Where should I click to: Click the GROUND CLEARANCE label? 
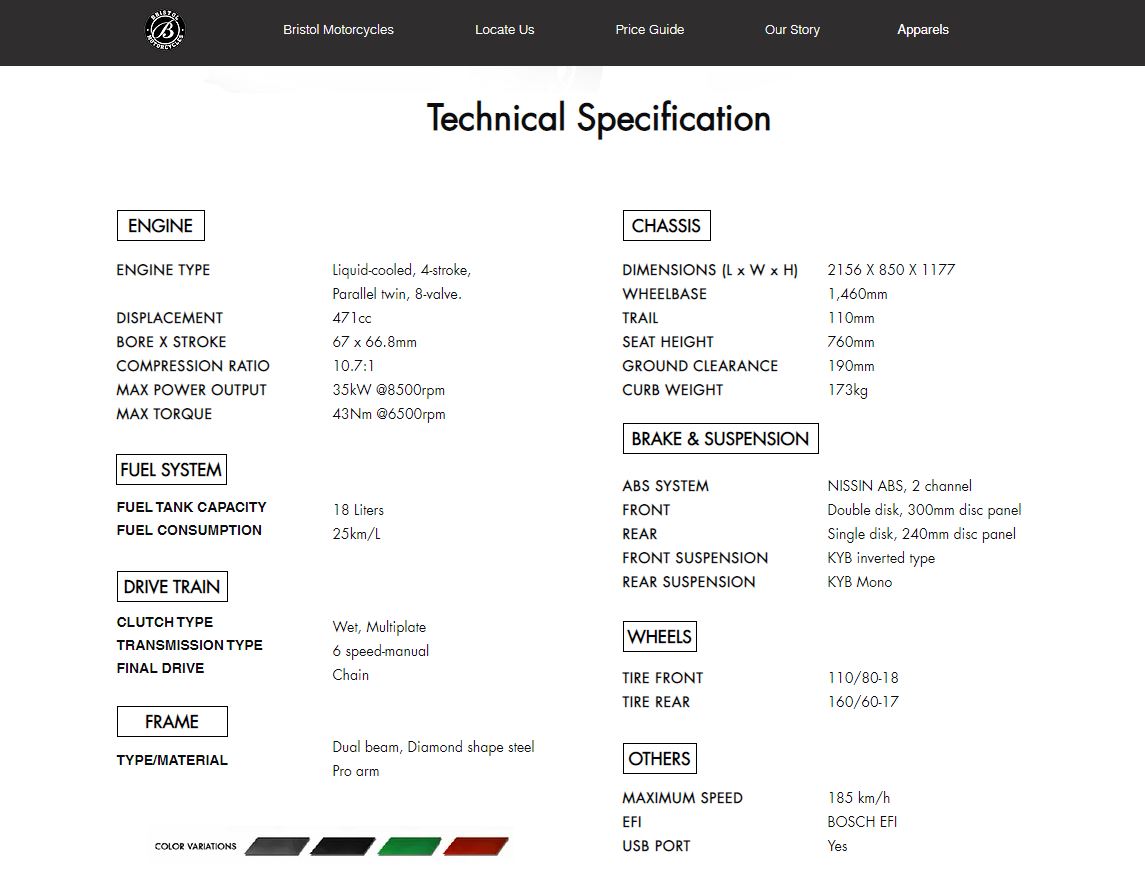coord(700,366)
